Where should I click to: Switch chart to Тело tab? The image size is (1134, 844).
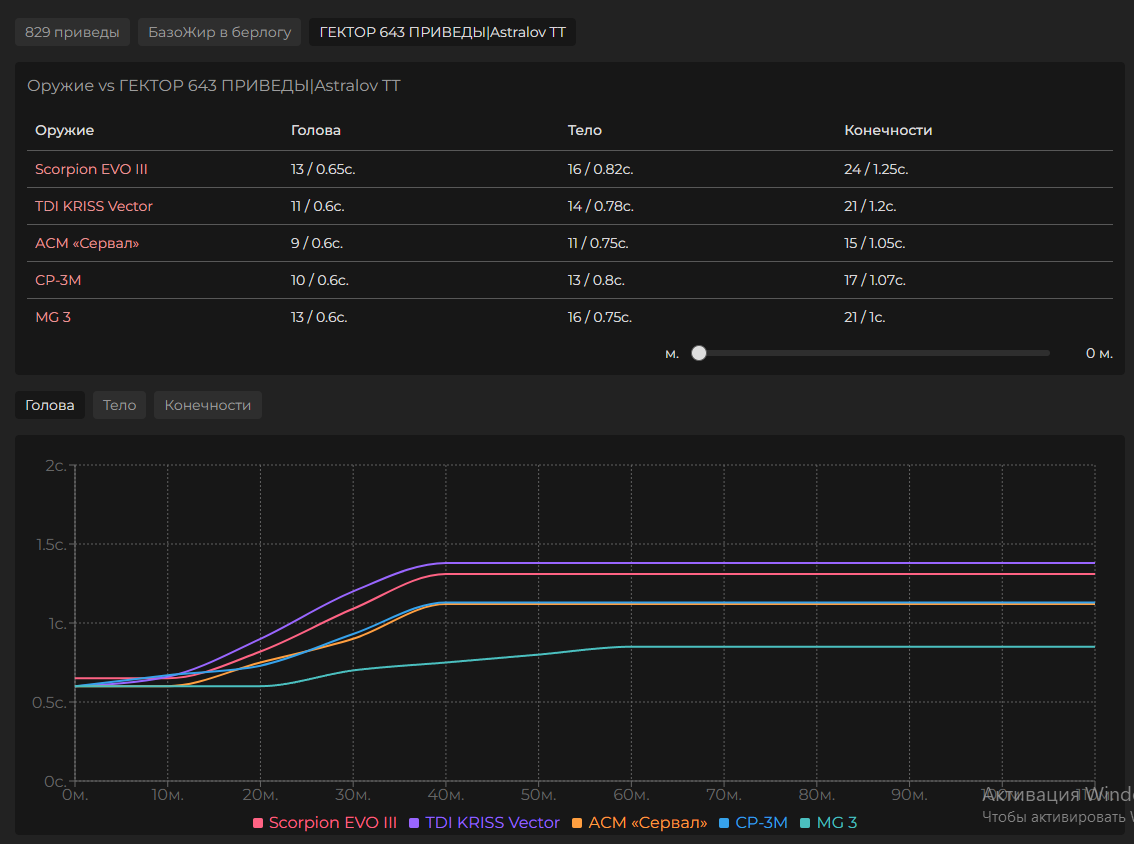coord(119,405)
